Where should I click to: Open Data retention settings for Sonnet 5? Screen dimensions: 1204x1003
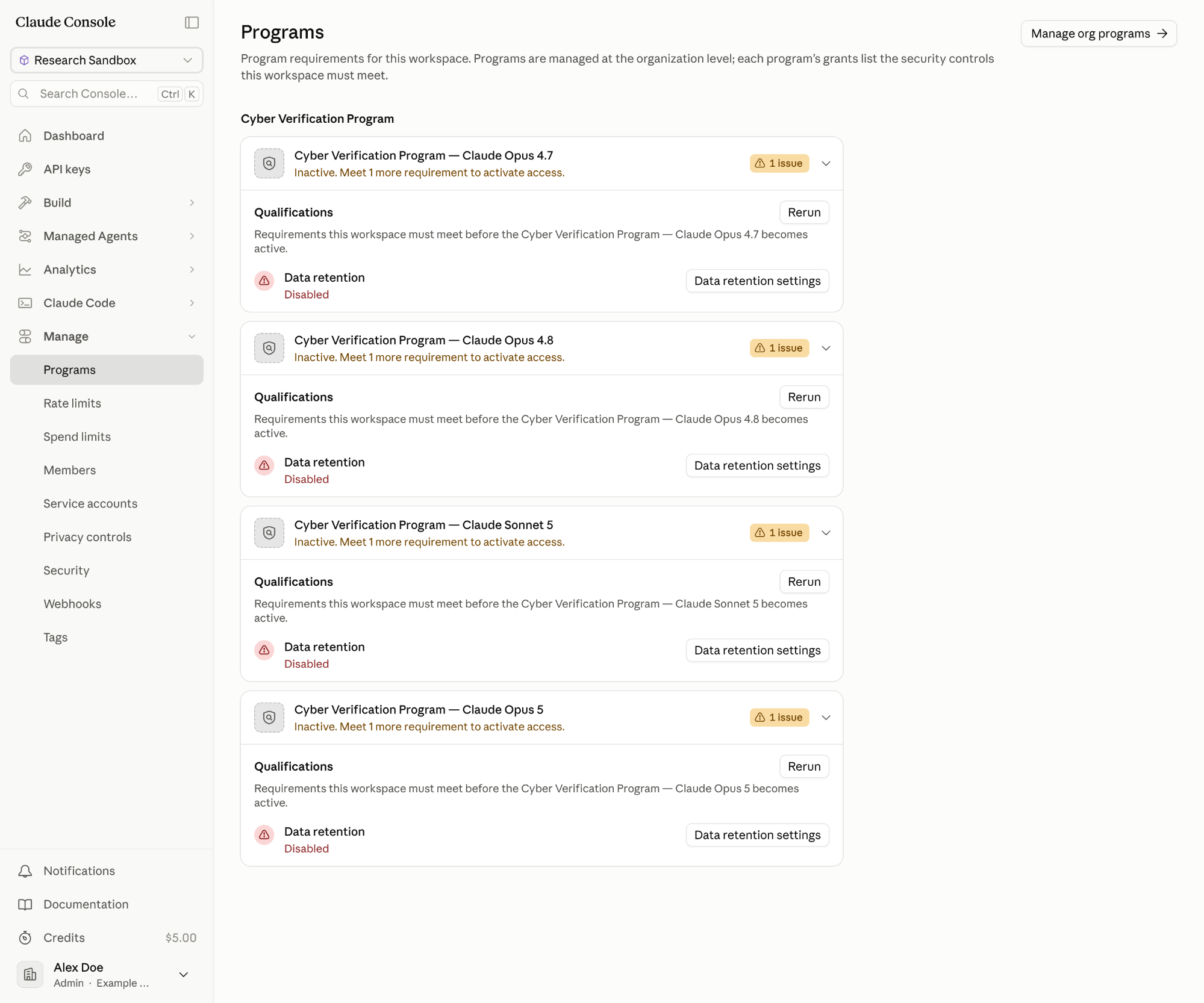[757, 650]
